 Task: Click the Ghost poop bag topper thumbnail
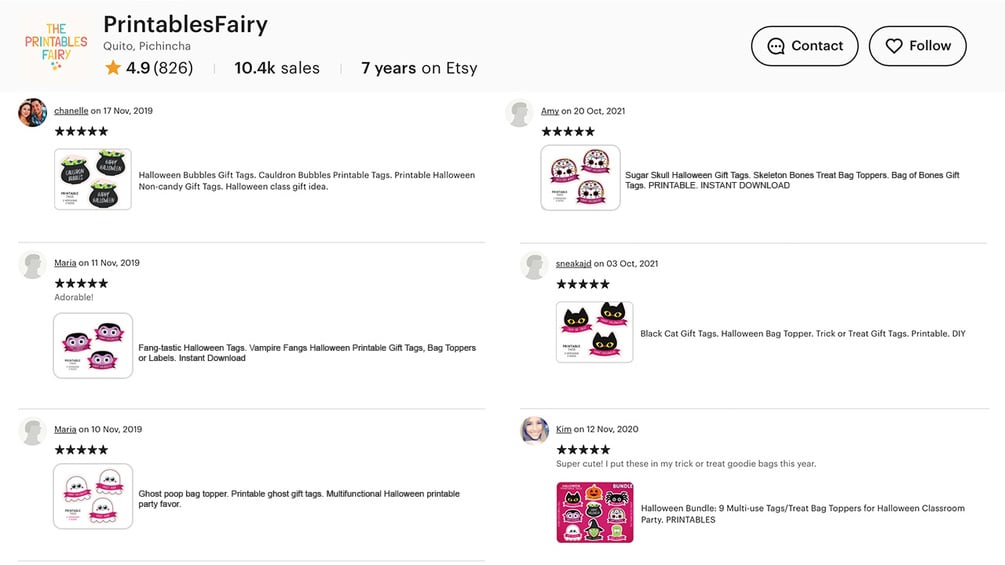(x=93, y=496)
